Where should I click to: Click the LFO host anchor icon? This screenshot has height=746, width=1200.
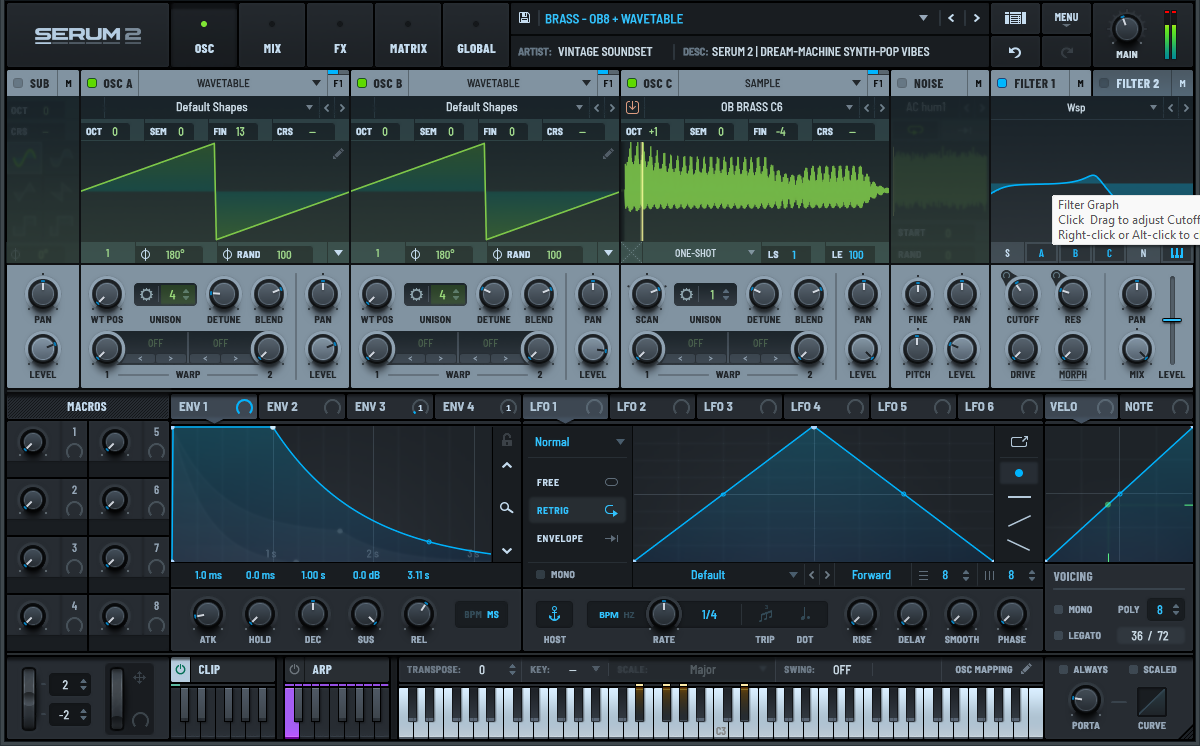(x=554, y=614)
